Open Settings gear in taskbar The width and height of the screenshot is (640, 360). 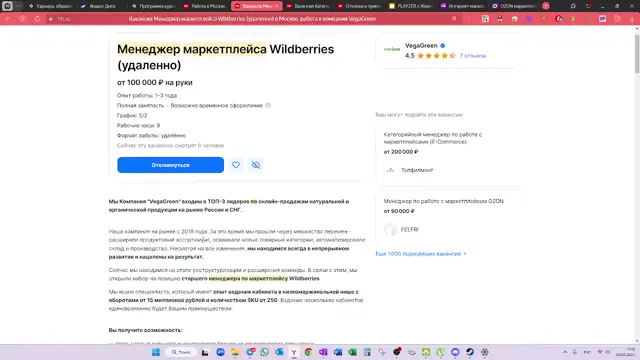[484, 352]
